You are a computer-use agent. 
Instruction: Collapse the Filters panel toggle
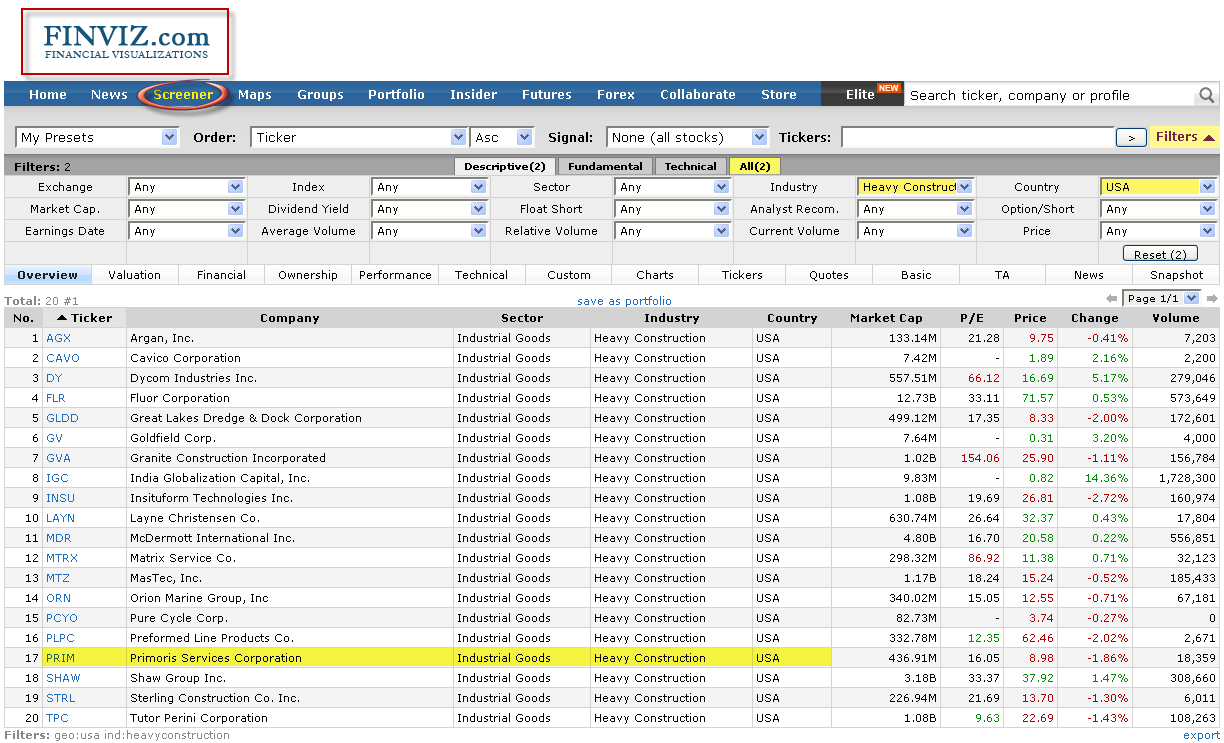(1185, 137)
